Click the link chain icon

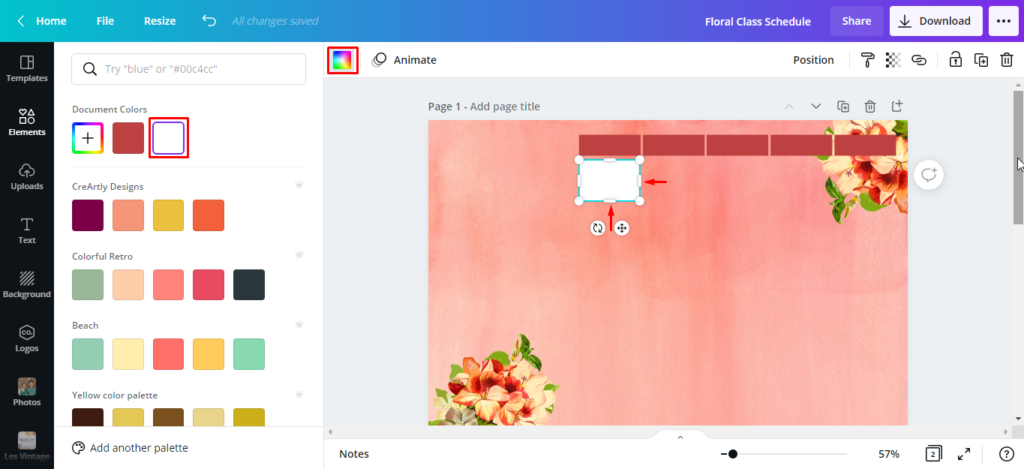pyautogui.click(x=919, y=60)
